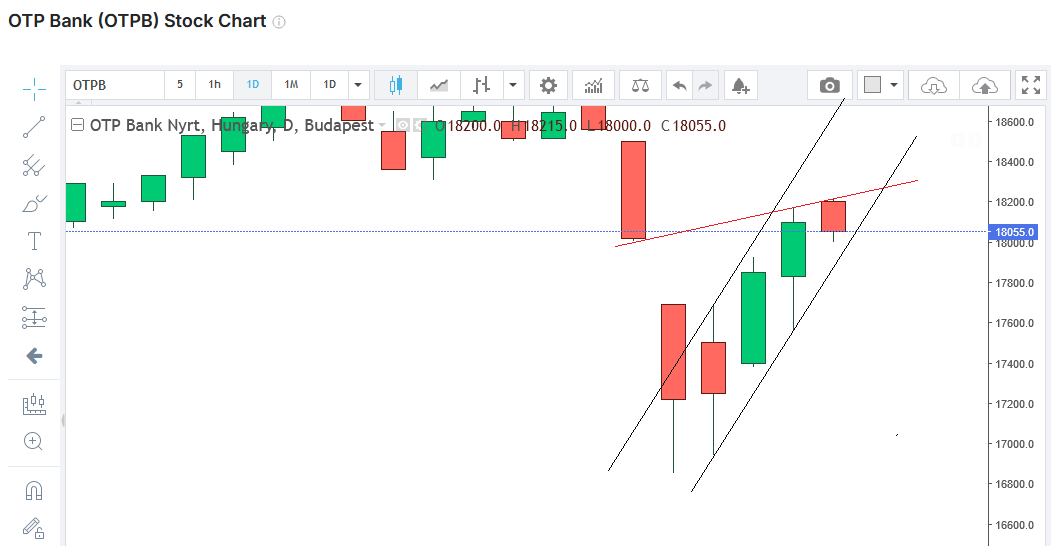
Task: Select the brush drawing tool
Action: click(34, 203)
